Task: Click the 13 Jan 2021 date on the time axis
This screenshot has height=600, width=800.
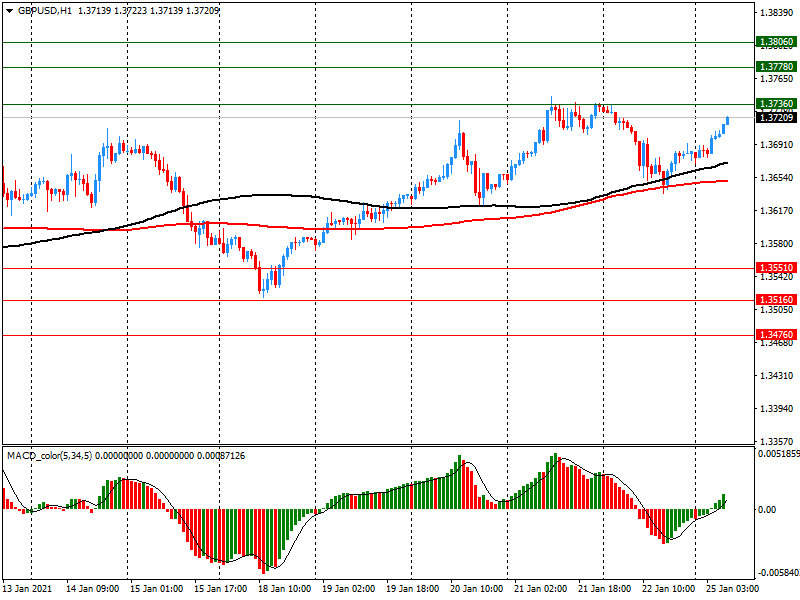Action: click(x=26, y=589)
